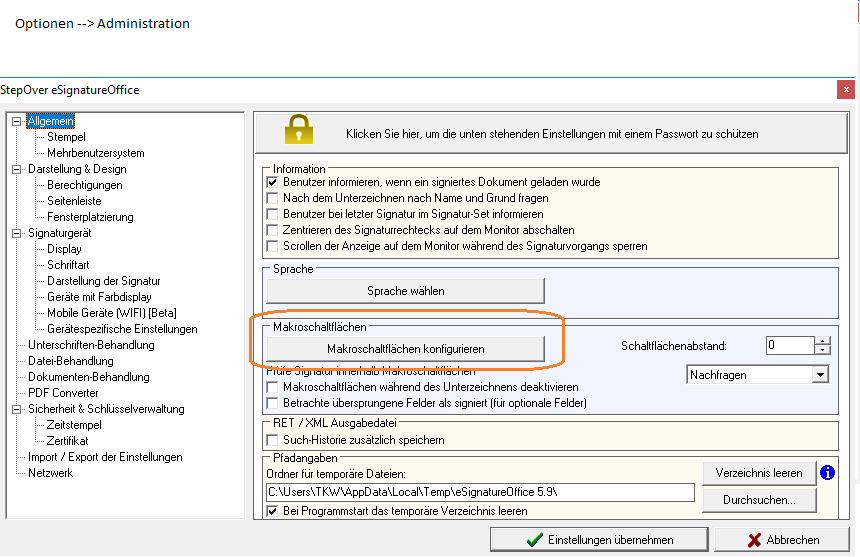
Task: Open Signaturgerät settings
Action: [59, 233]
